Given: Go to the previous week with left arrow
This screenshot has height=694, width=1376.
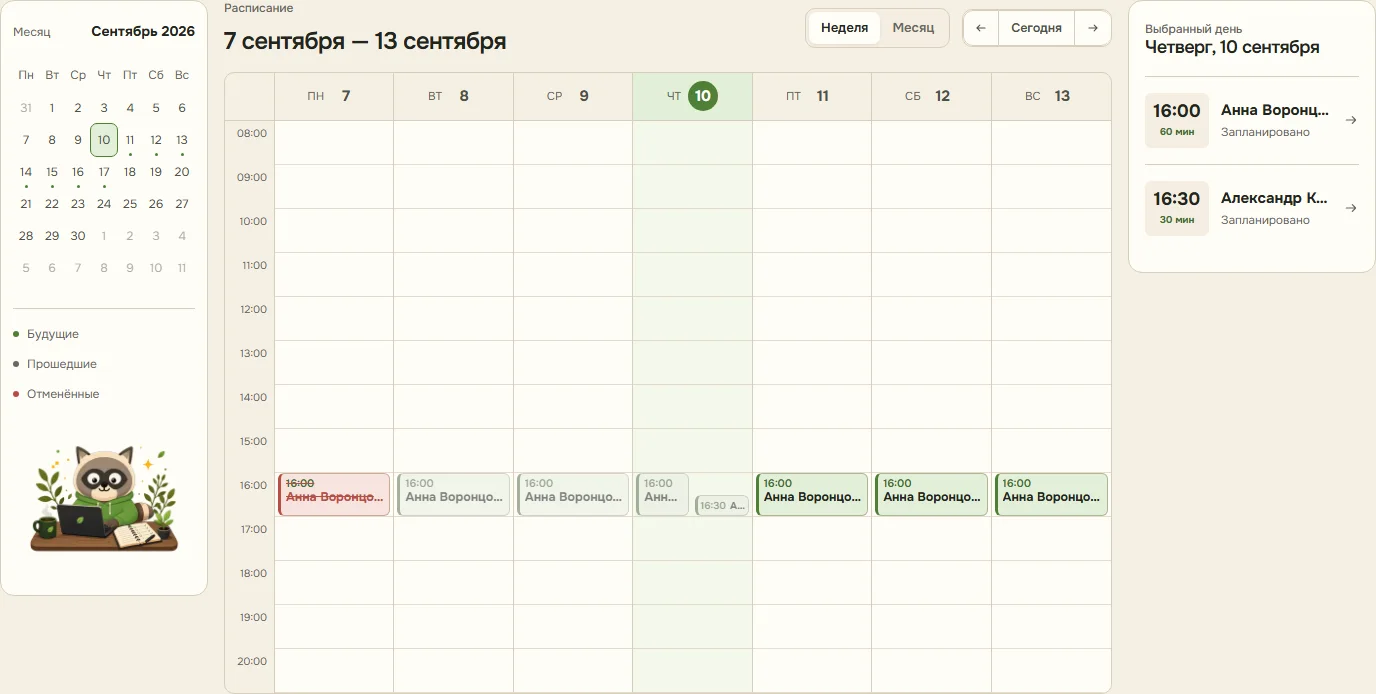Looking at the screenshot, I should (x=980, y=28).
